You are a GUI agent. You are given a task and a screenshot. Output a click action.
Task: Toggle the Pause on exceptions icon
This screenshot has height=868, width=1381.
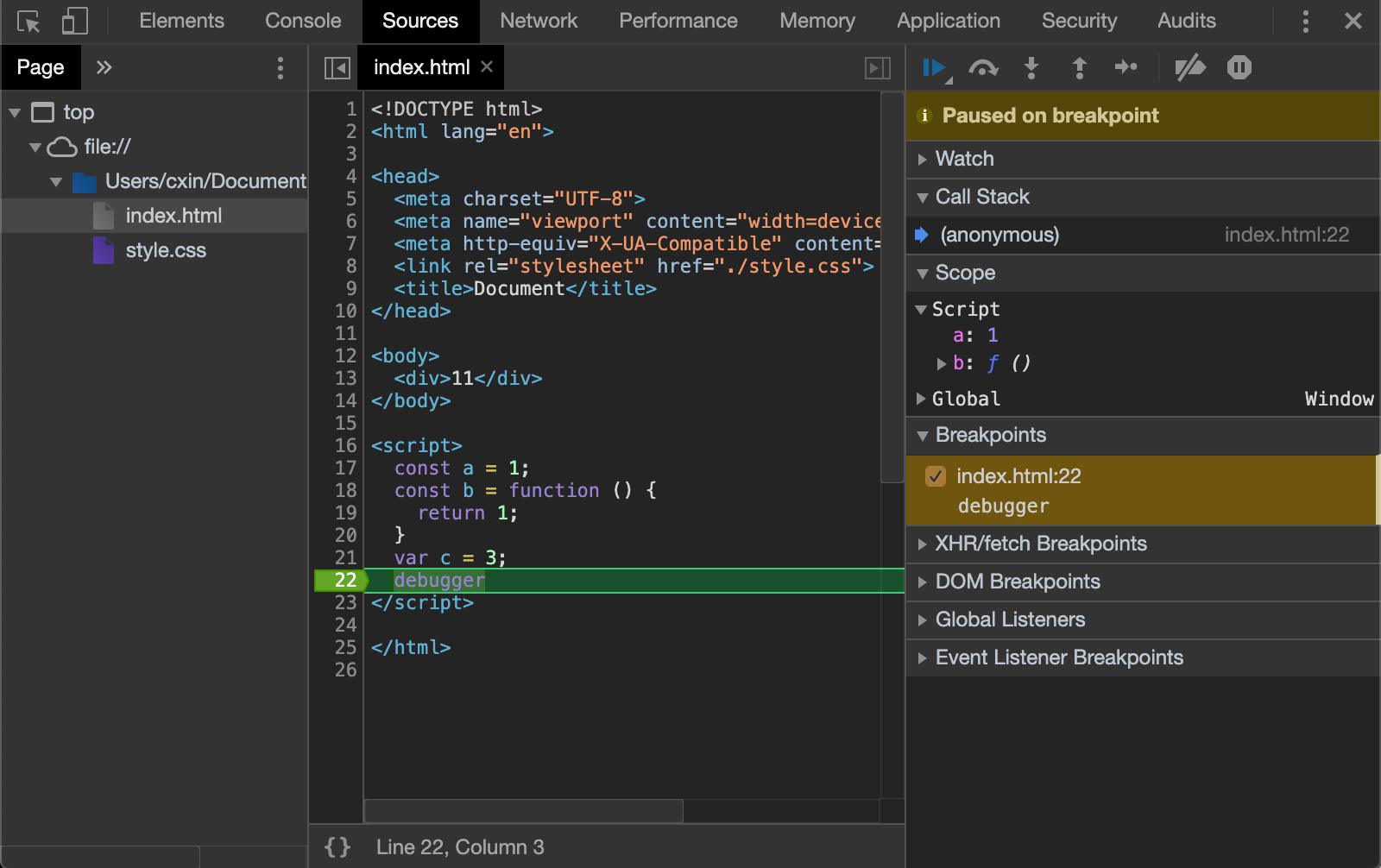(x=1239, y=67)
